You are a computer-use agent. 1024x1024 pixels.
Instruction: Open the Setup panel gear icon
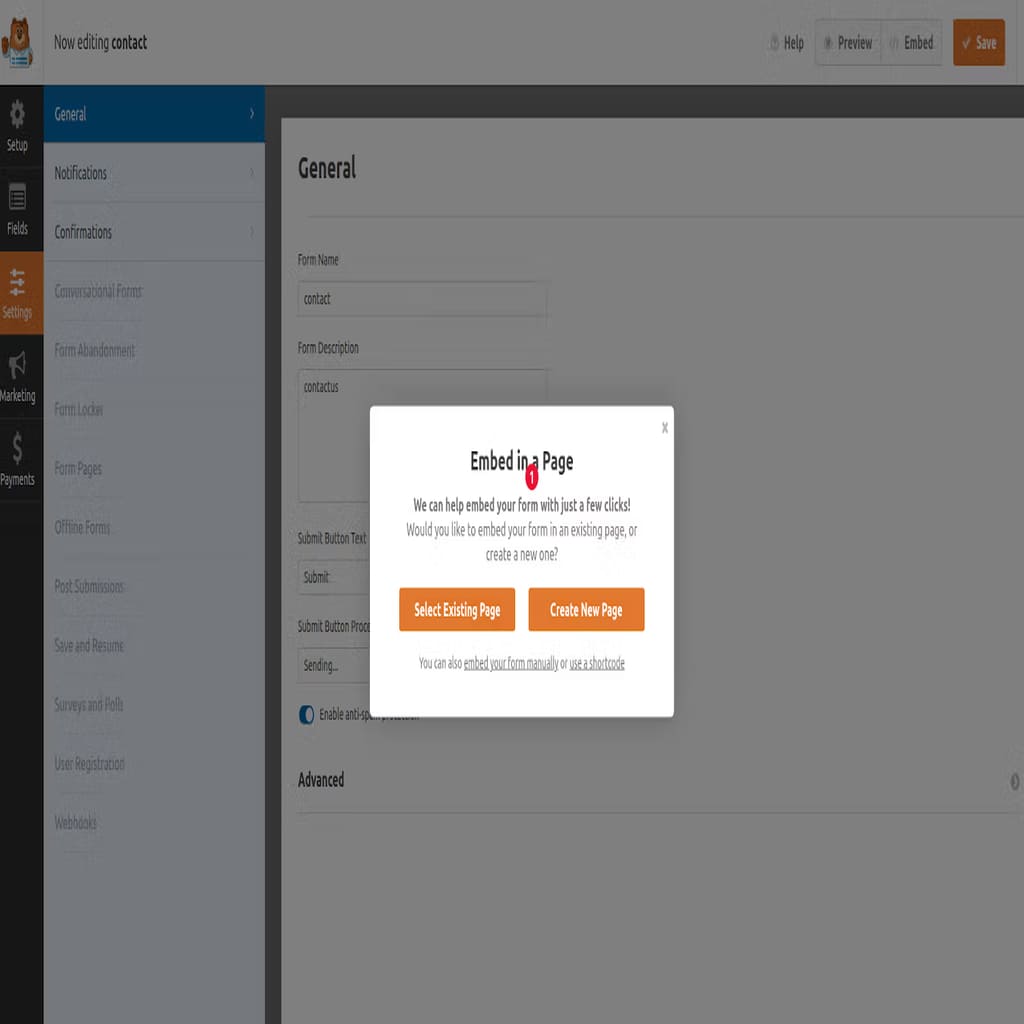[18, 114]
